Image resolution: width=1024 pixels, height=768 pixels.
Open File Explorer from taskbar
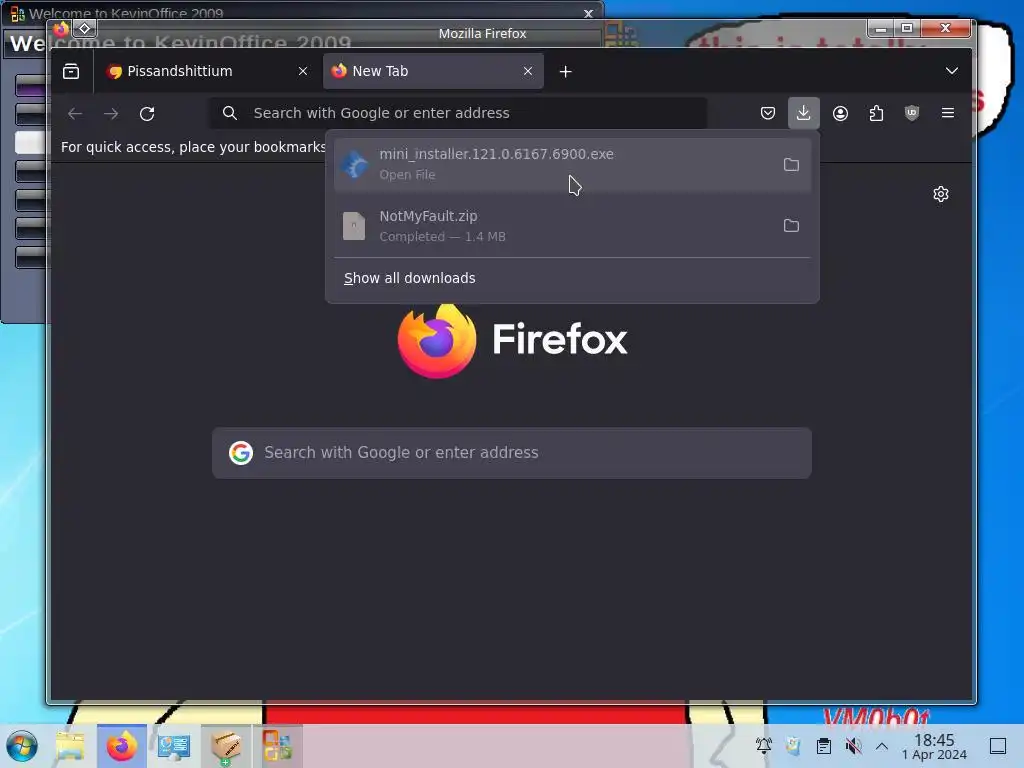tap(70, 746)
